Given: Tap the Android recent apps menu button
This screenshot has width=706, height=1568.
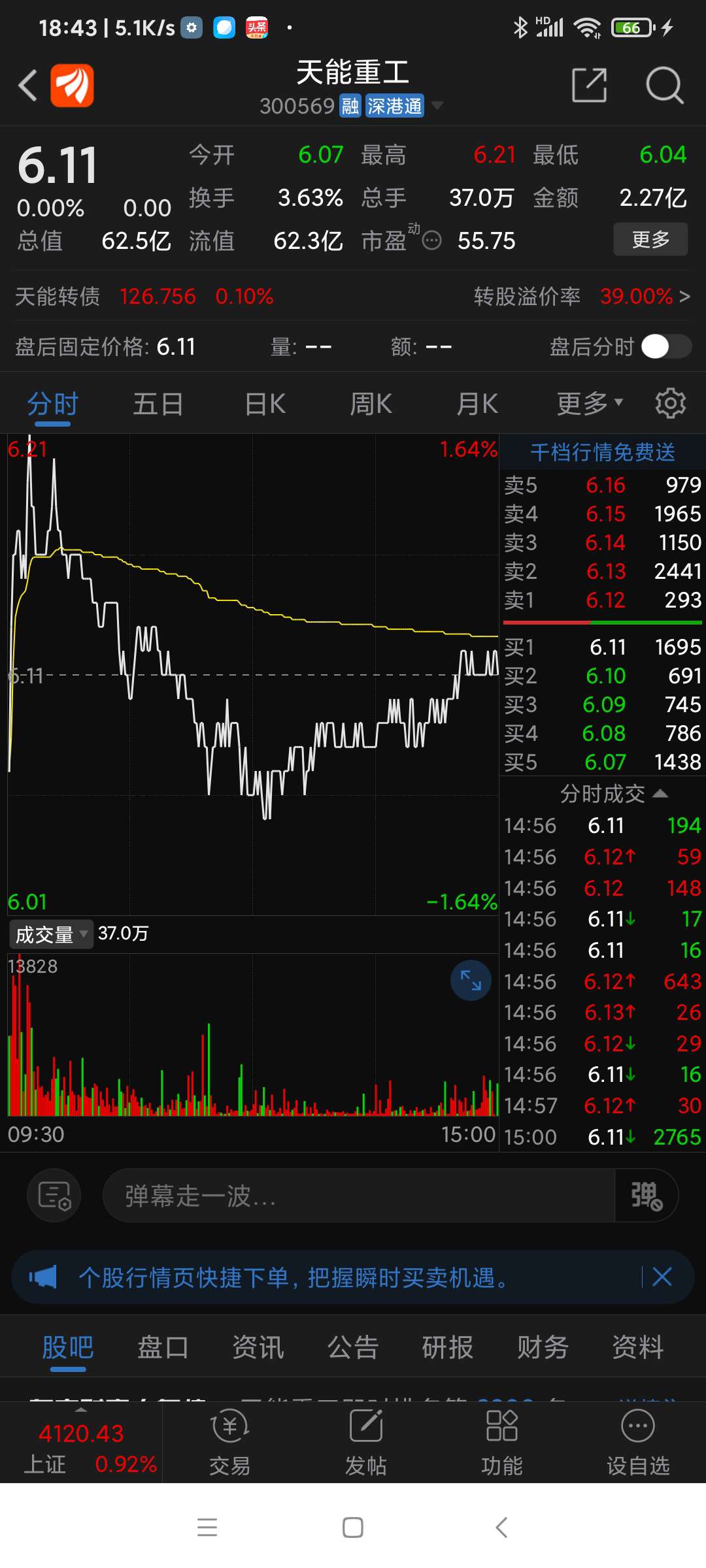Looking at the screenshot, I should pyautogui.click(x=207, y=1527).
